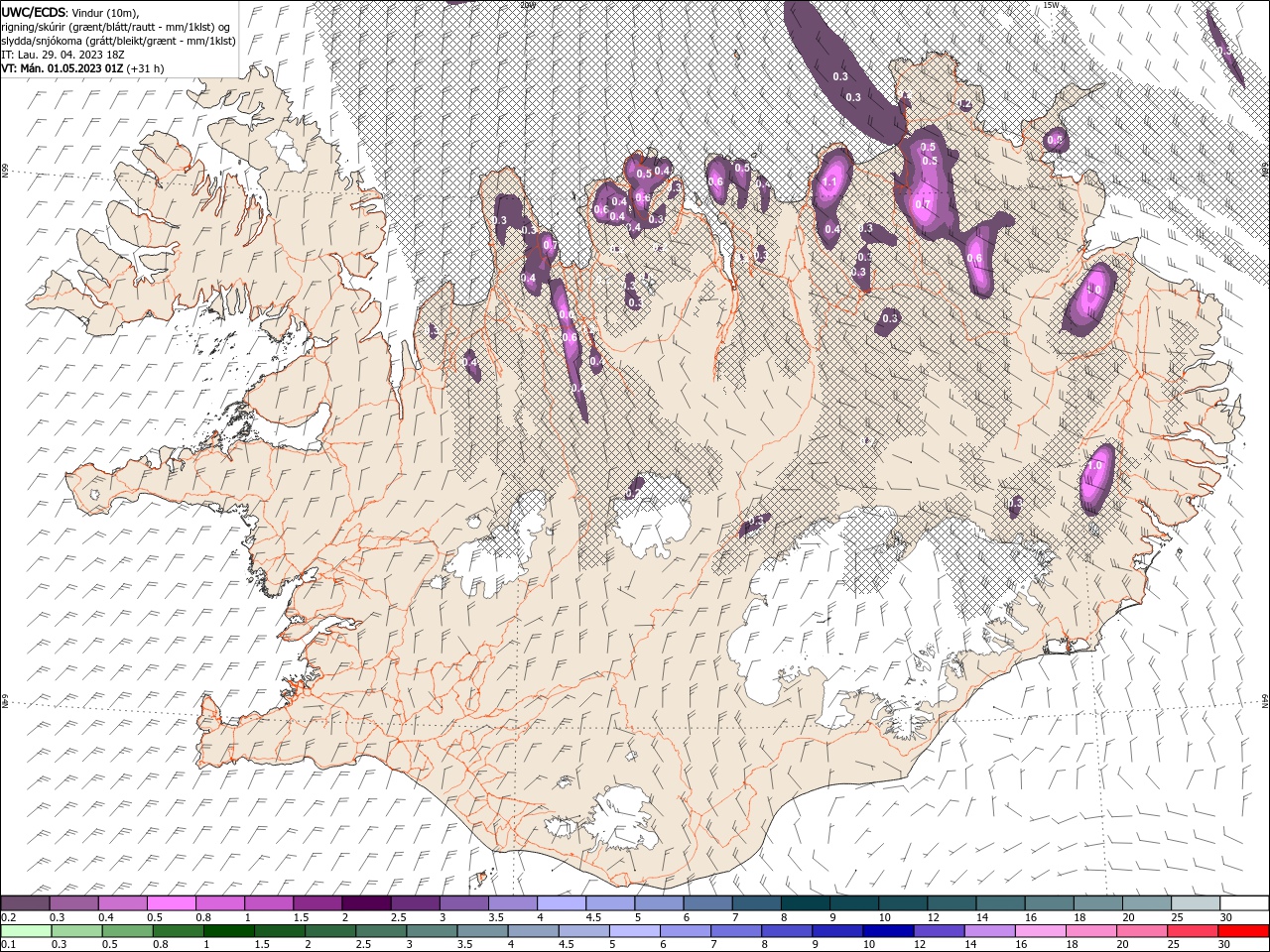Click the 15W longitude label
The width and height of the screenshot is (1270, 952).
[x=1051, y=5]
